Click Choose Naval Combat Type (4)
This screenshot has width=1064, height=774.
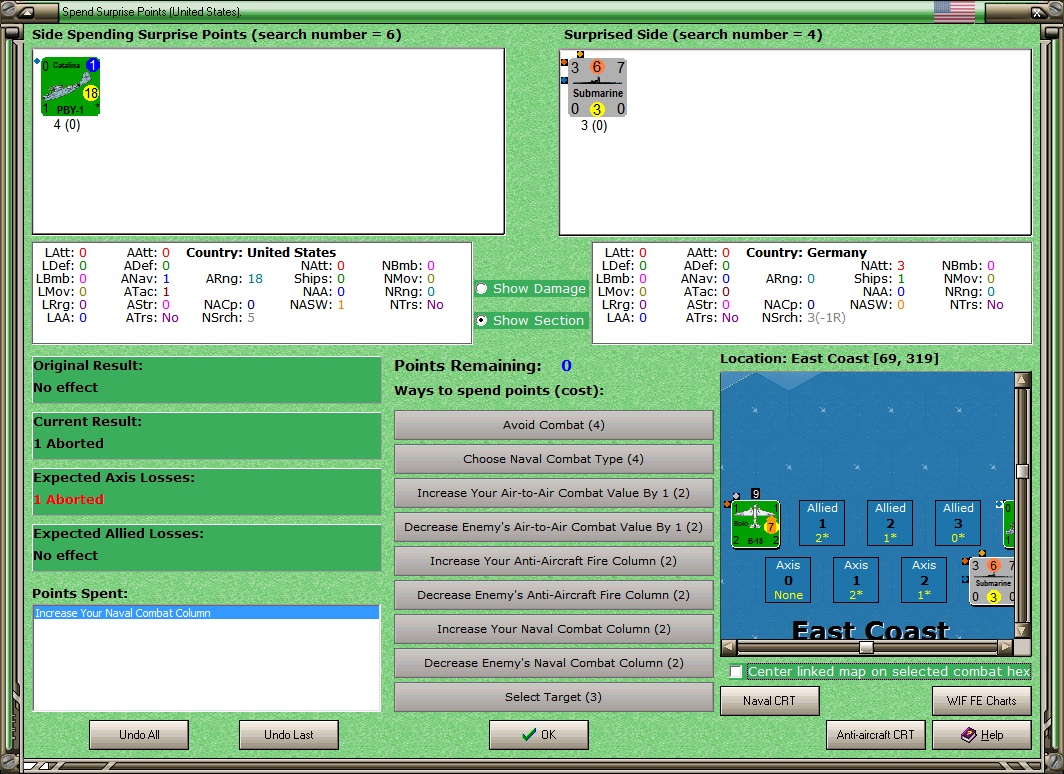(x=554, y=459)
